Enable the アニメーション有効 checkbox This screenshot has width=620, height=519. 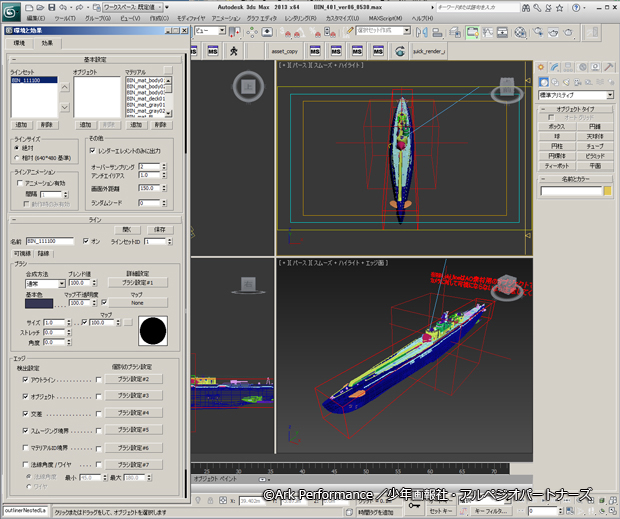pos(20,183)
